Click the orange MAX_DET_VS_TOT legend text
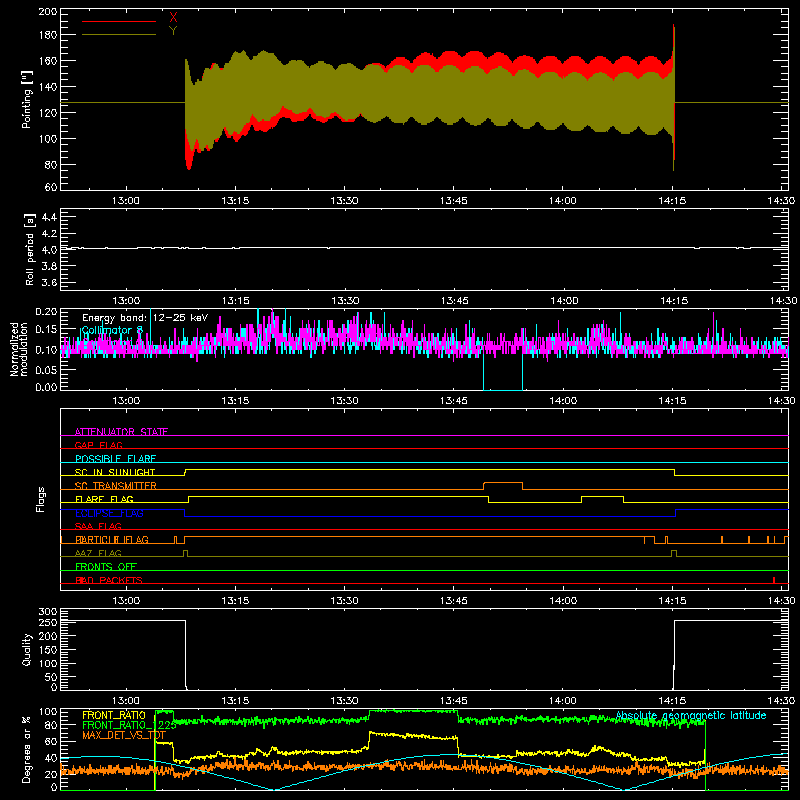Image resolution: width=800 pixels, height=800 pixels. pos(124,735)
